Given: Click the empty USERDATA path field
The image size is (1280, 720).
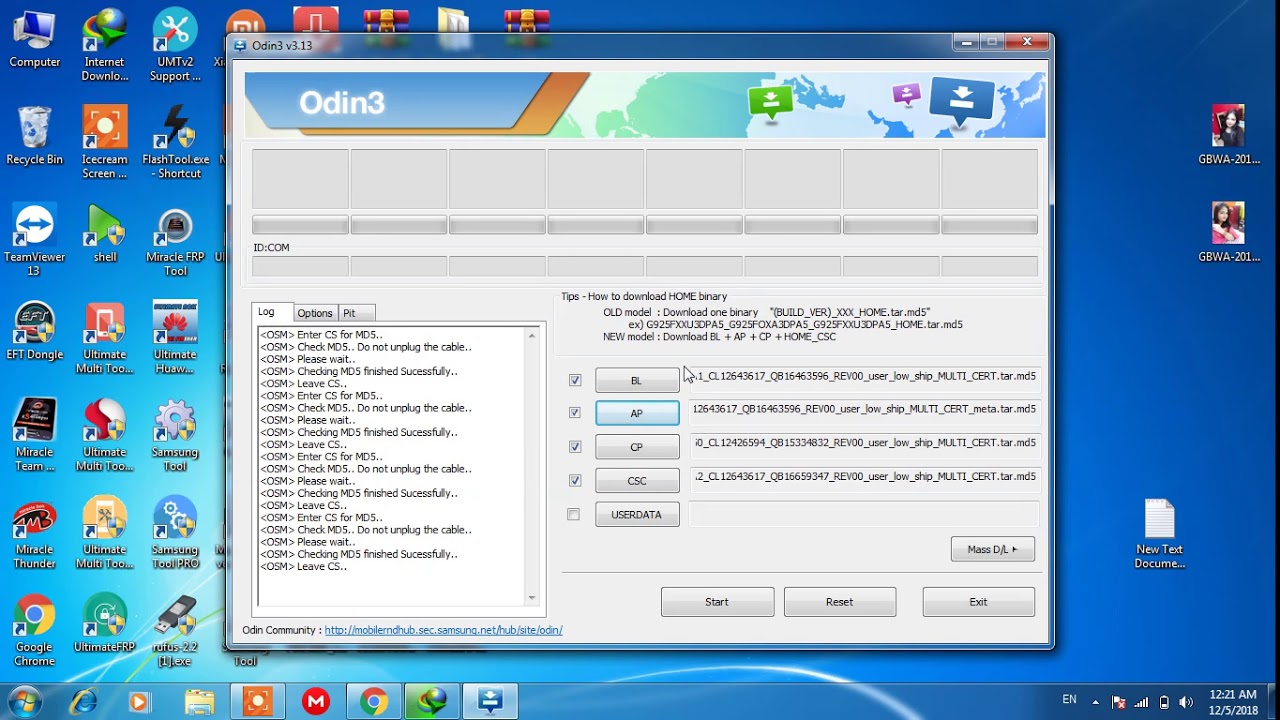Looking at the screenshot, I should pyautogui.click(x=864, y=514).
